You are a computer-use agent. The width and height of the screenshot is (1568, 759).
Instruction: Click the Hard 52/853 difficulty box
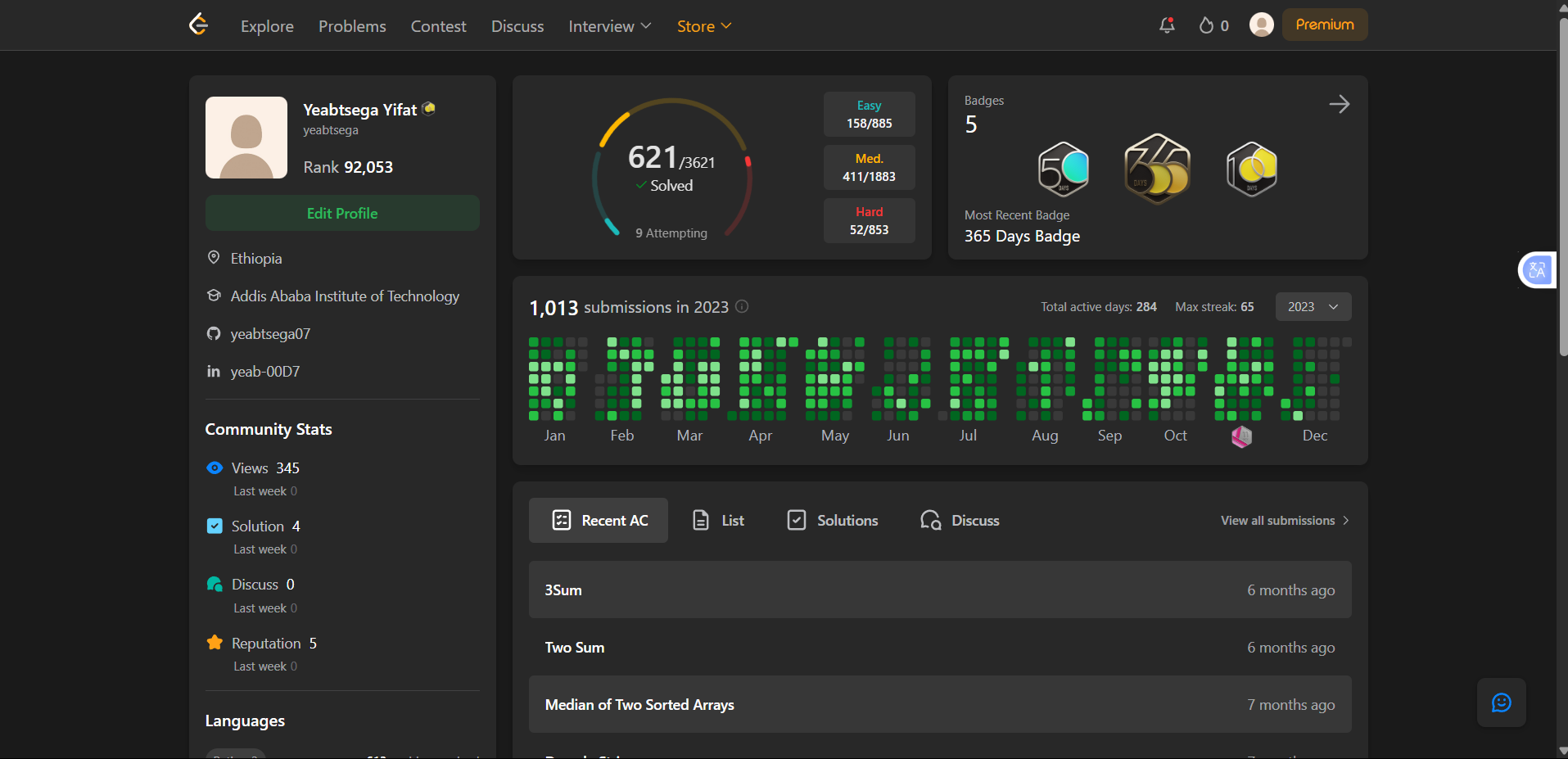pos(869,221)
